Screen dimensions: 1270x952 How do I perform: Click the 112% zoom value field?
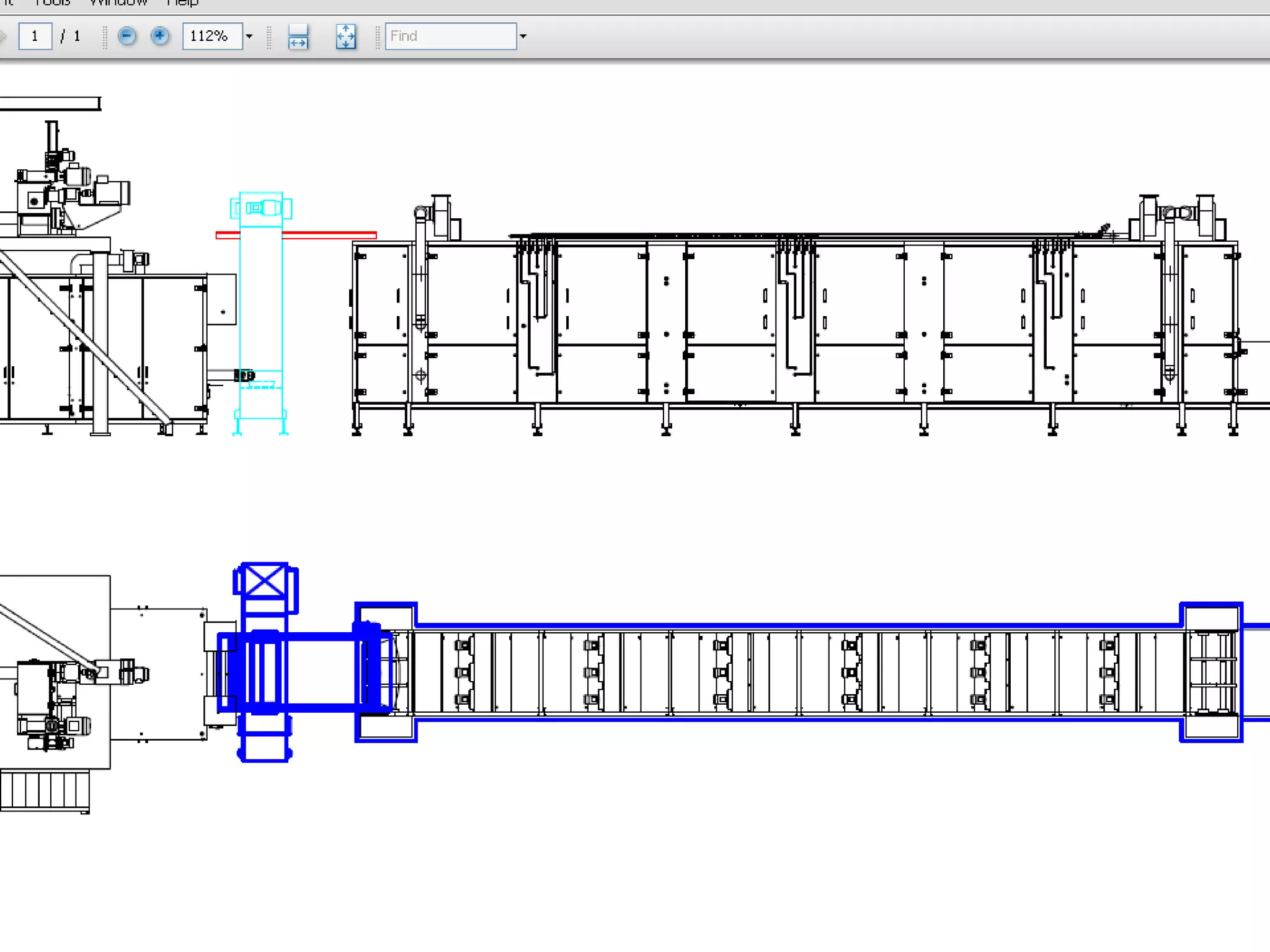pyautogui.click(x=211, y=36)
